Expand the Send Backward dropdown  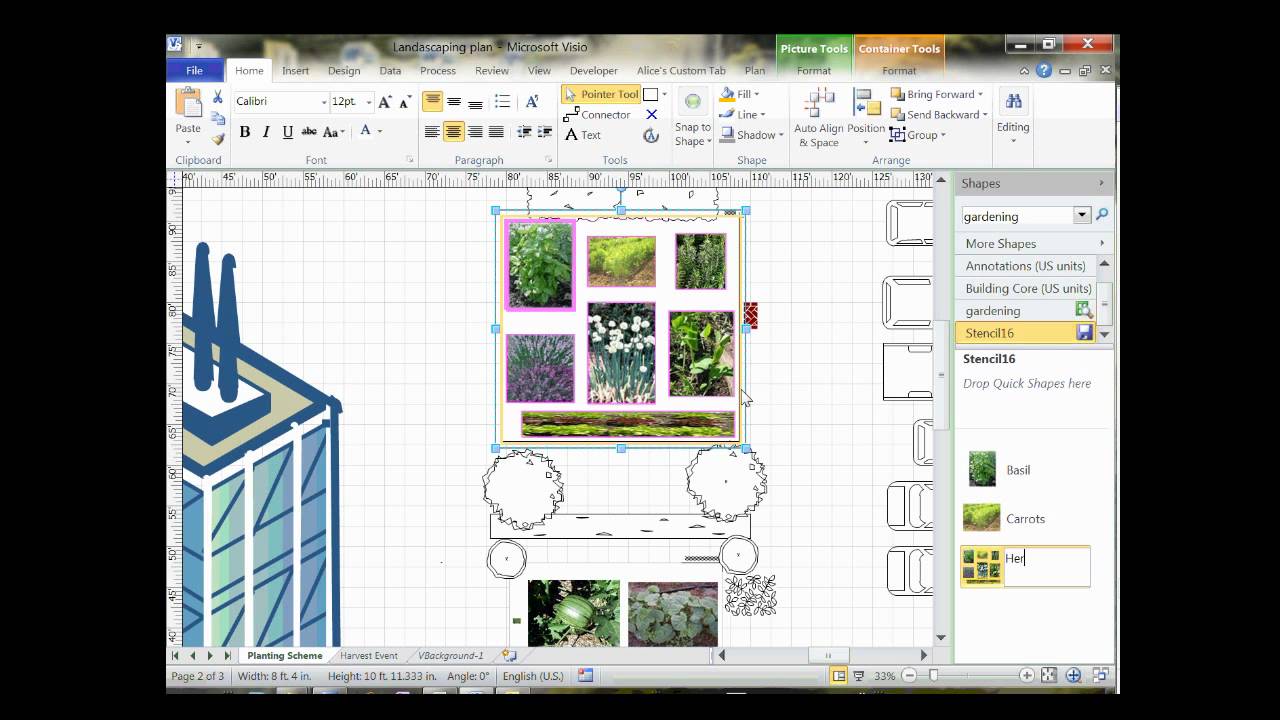tap(985, 115)
